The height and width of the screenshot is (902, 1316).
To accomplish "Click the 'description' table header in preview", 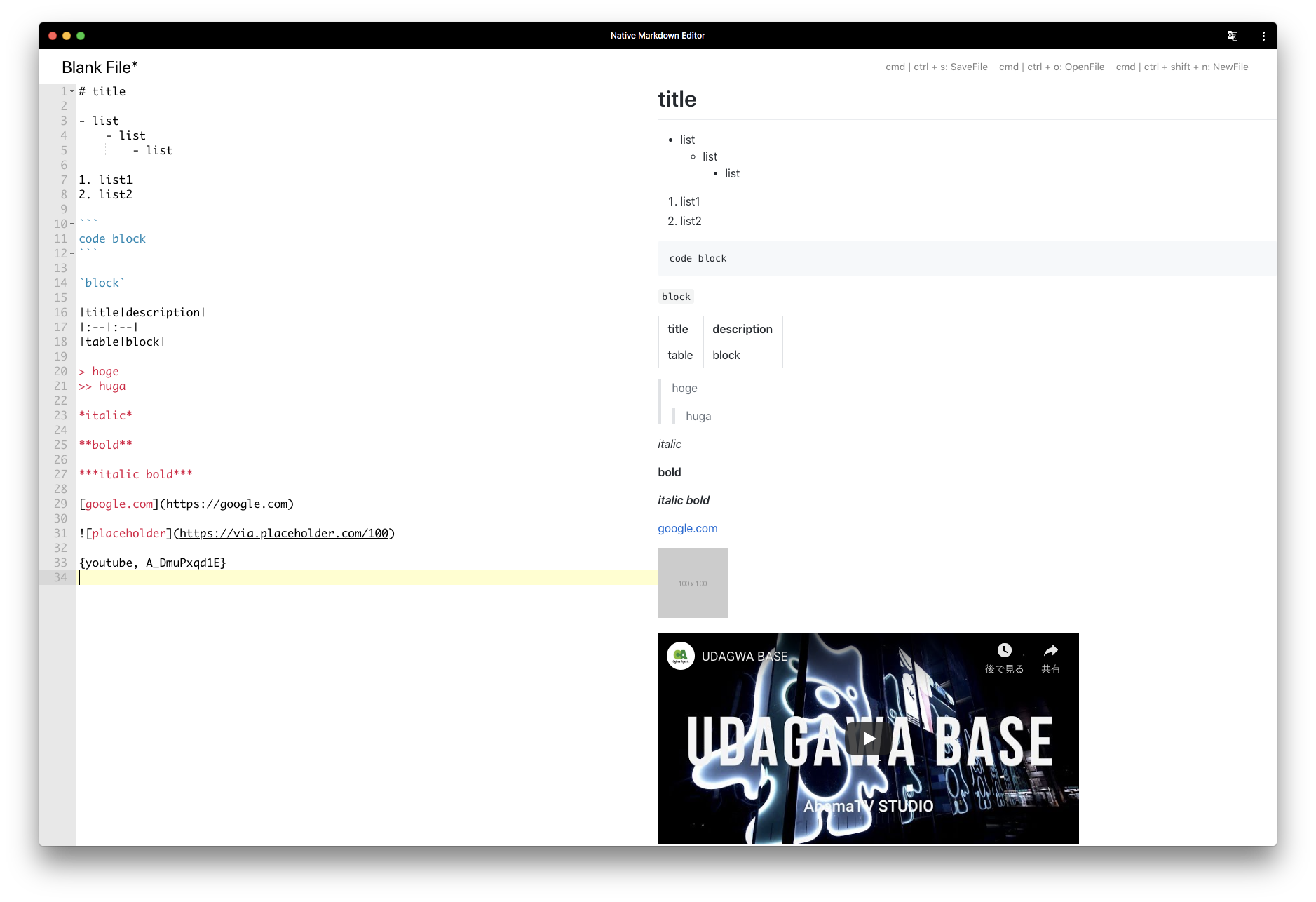I will (742, 329).
